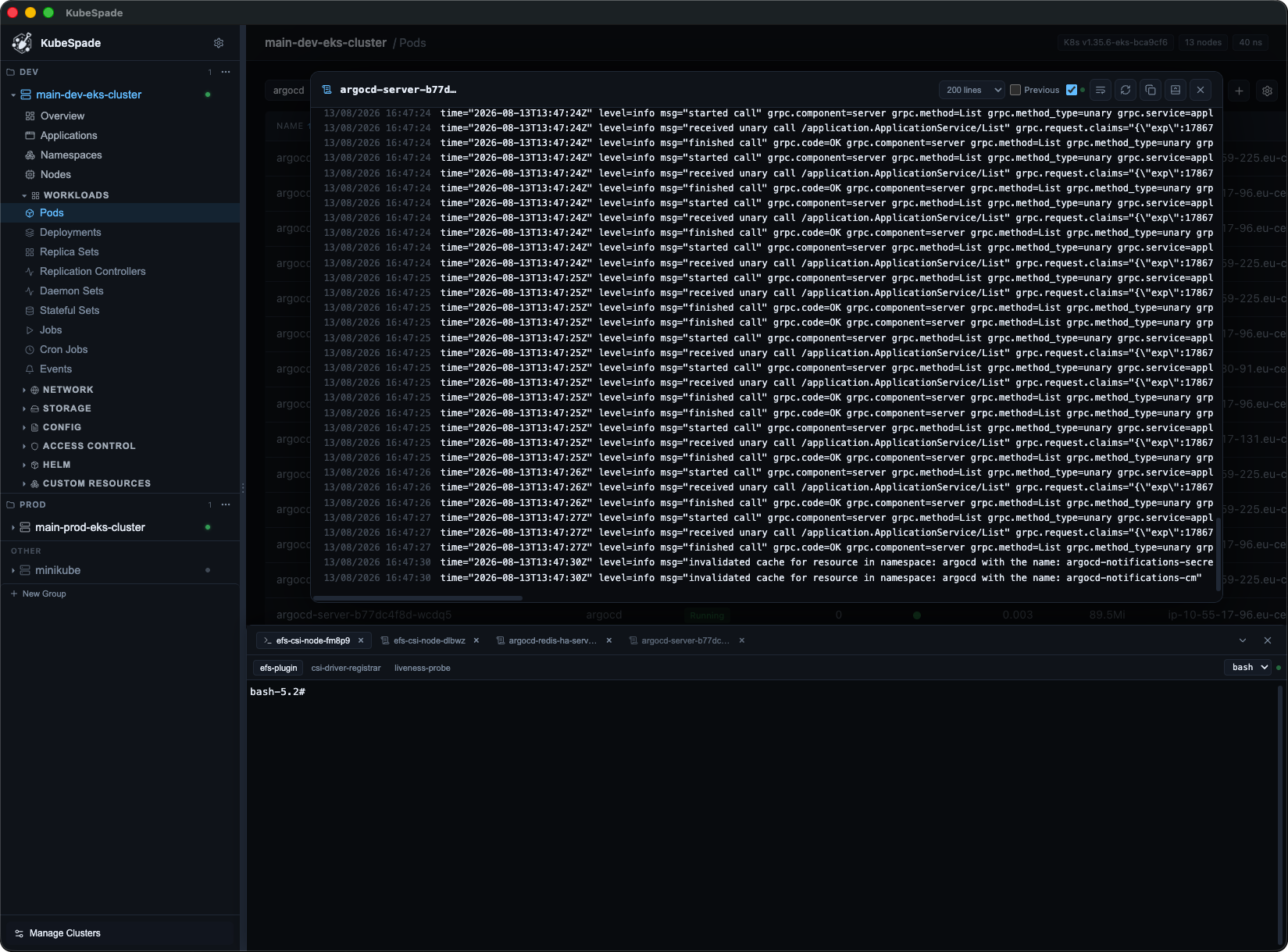Click the Replica Sets icon
This screenshot has width=1288, height=952.
coord(30,251)
